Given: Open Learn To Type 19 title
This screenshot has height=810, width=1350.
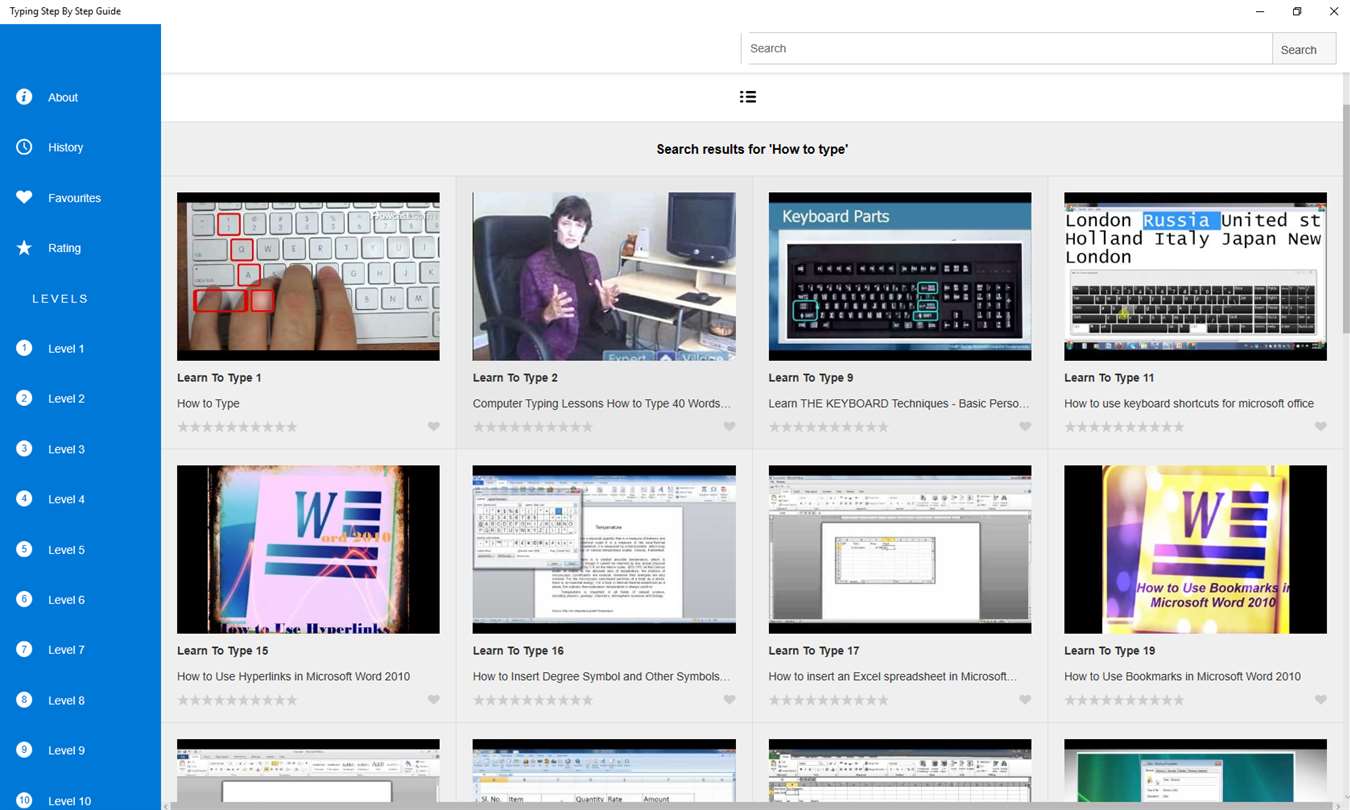Looking at the screenshot, I should (x=1109, y=651).
